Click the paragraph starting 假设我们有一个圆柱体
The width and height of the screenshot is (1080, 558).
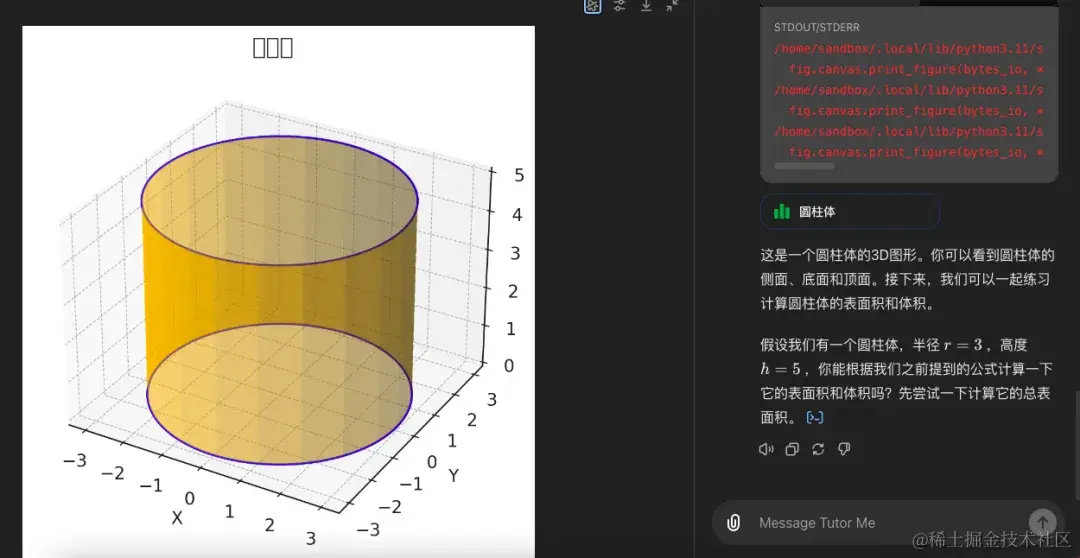pos(906,381)
